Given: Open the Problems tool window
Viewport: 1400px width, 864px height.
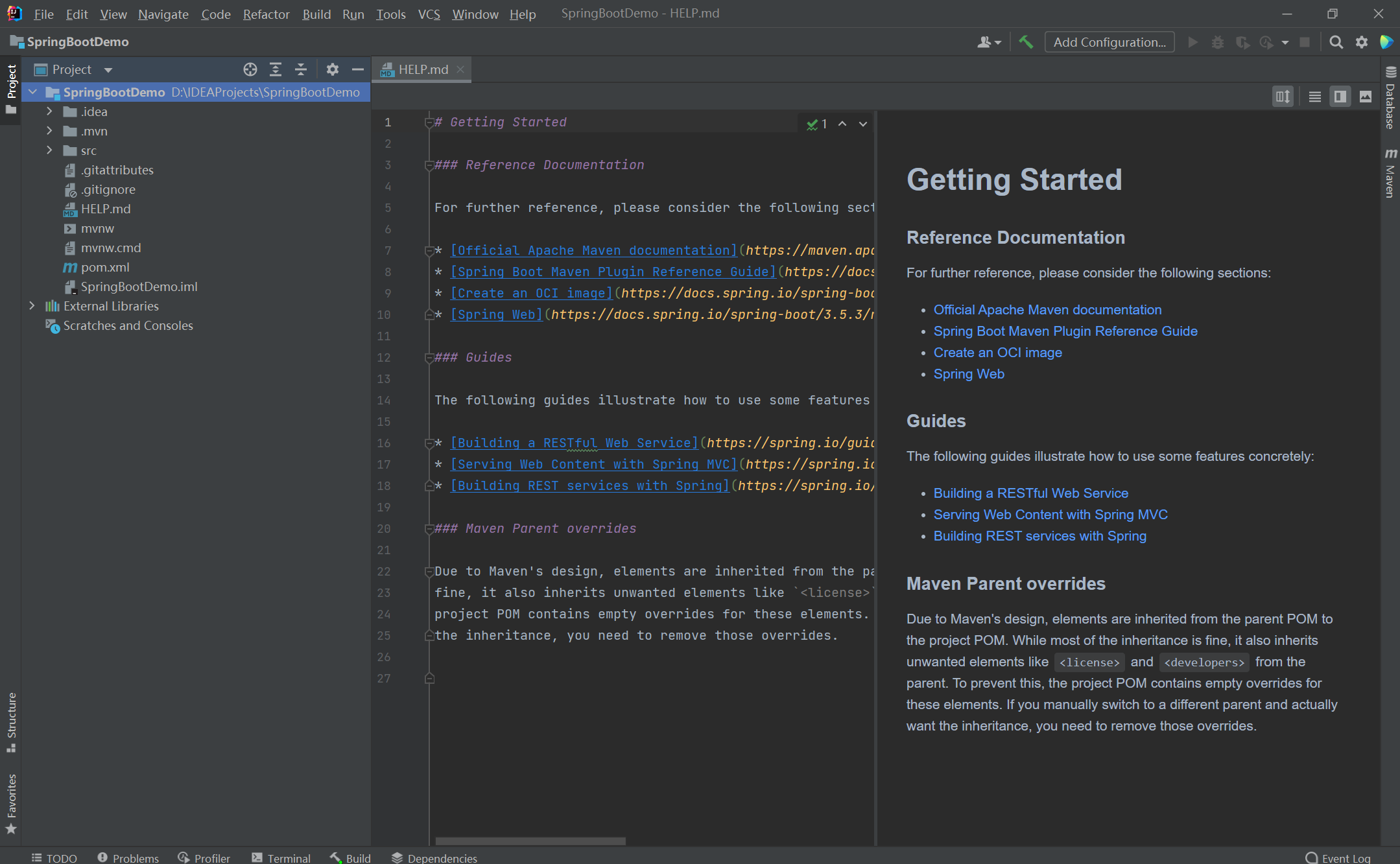Looking at the screenshot, I should (x=128, y=858).
